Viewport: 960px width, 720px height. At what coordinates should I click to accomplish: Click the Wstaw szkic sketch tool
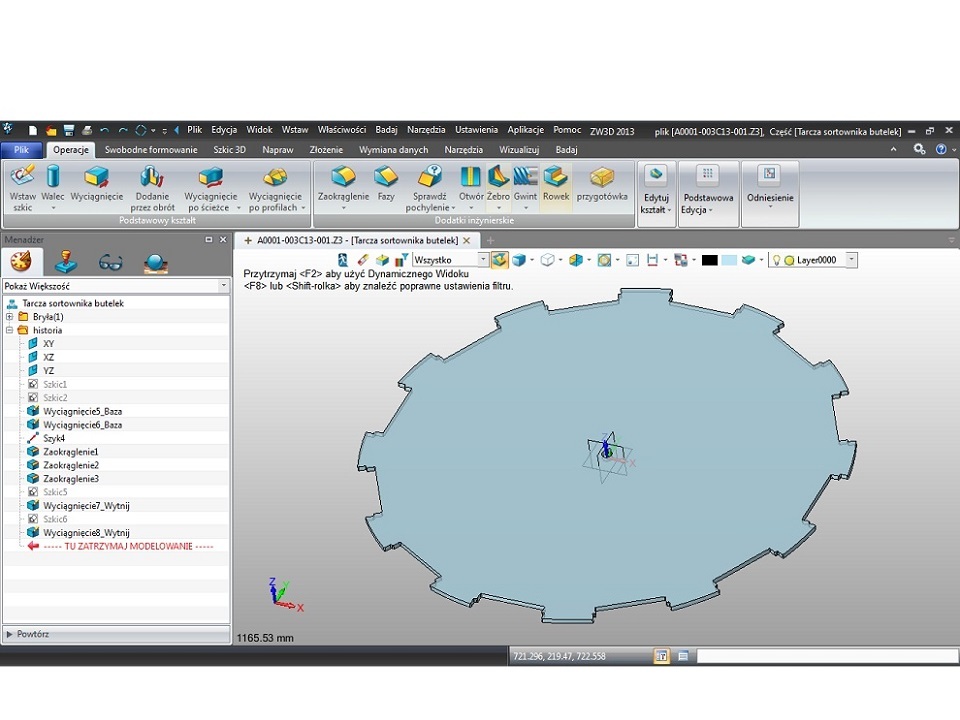(x=22, y=185)
